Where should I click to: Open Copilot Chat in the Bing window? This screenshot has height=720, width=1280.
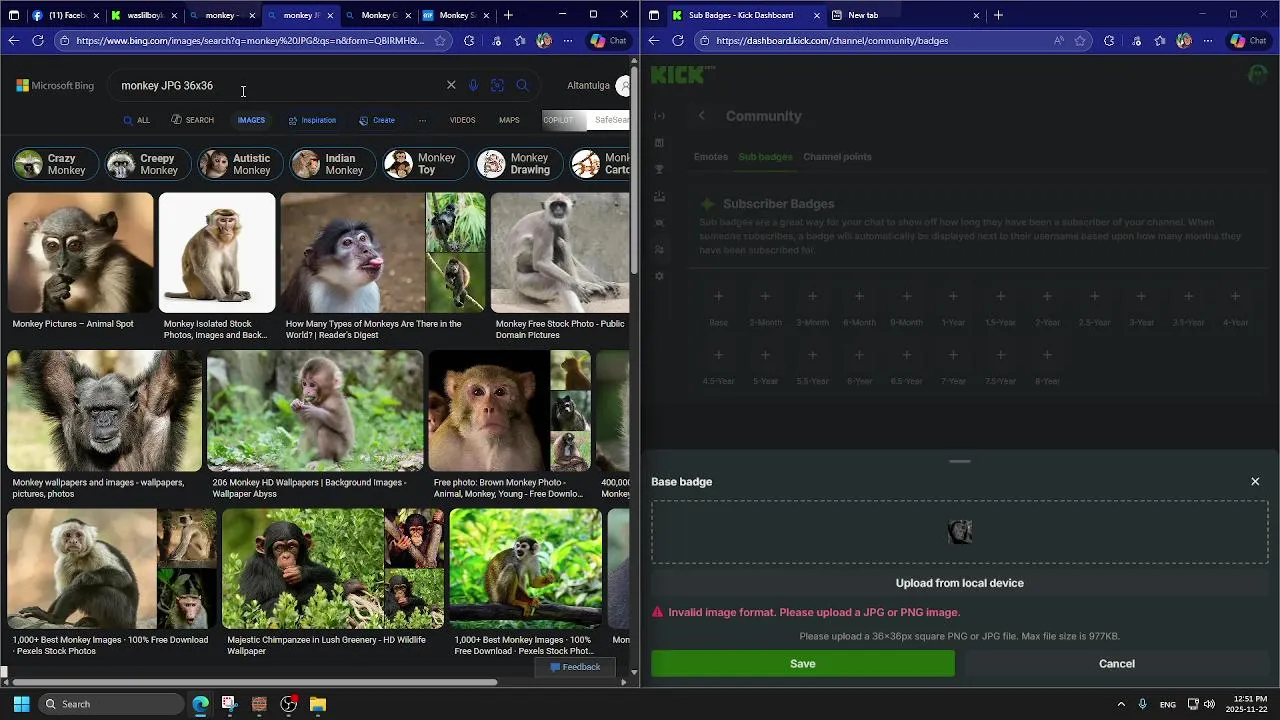[x=608, y=41]
